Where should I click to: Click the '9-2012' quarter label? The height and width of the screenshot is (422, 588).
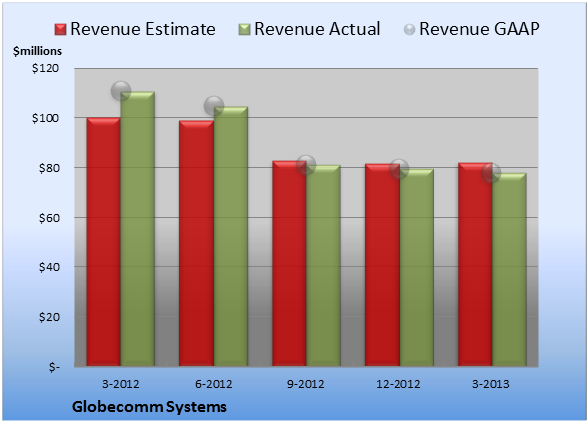306,384
